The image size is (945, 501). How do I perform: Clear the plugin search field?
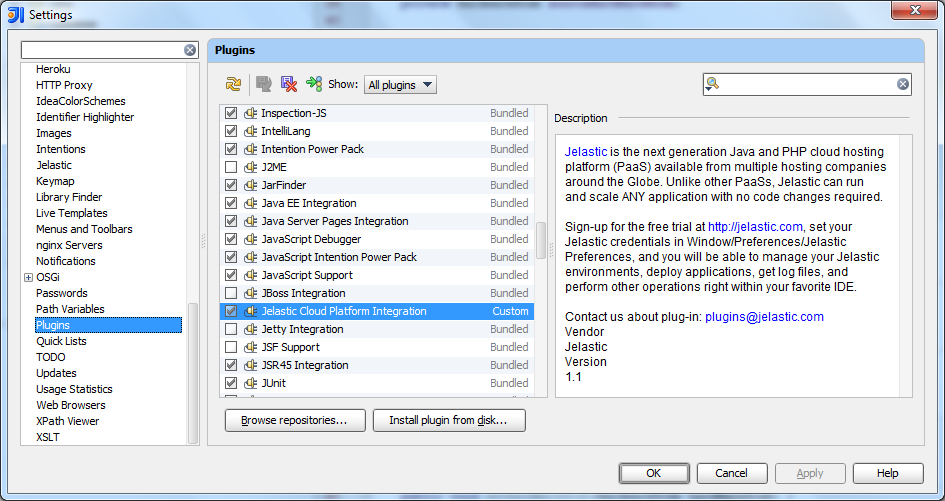pyautogui.click(x=902, y=85)
